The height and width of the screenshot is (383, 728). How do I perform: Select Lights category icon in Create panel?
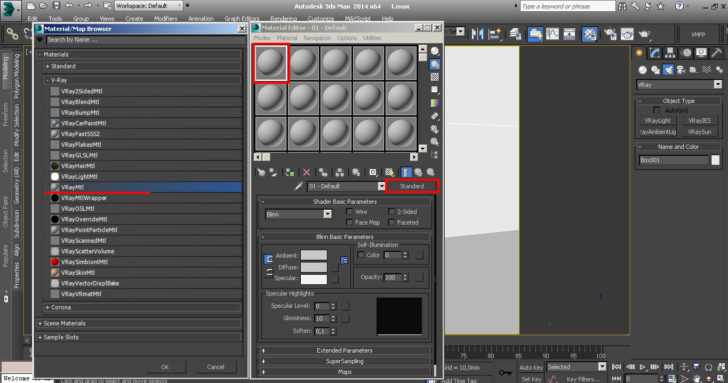[x=668, y=70]
